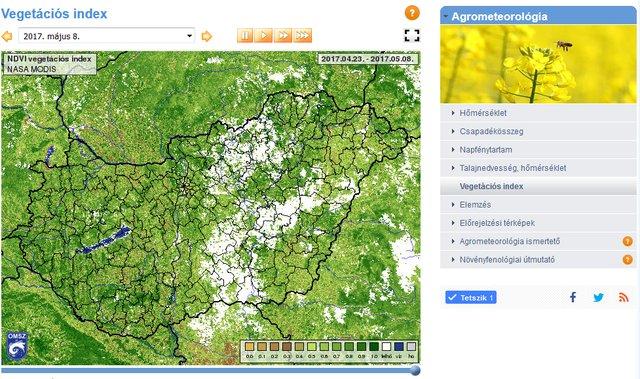
Task: Collapse the Agrometeorológia panel header
Action: [x=538, y=16]
